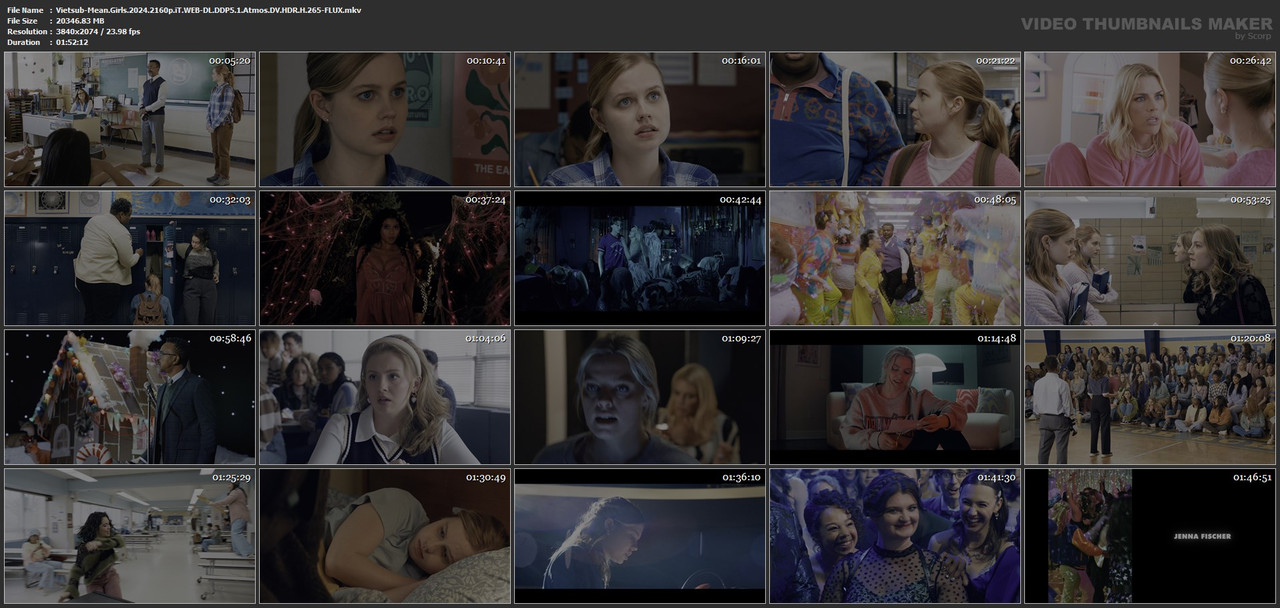Select the thumbnail at 01:36:10
This screenshot has height=608, width=1280.
(x=640, y=536)
